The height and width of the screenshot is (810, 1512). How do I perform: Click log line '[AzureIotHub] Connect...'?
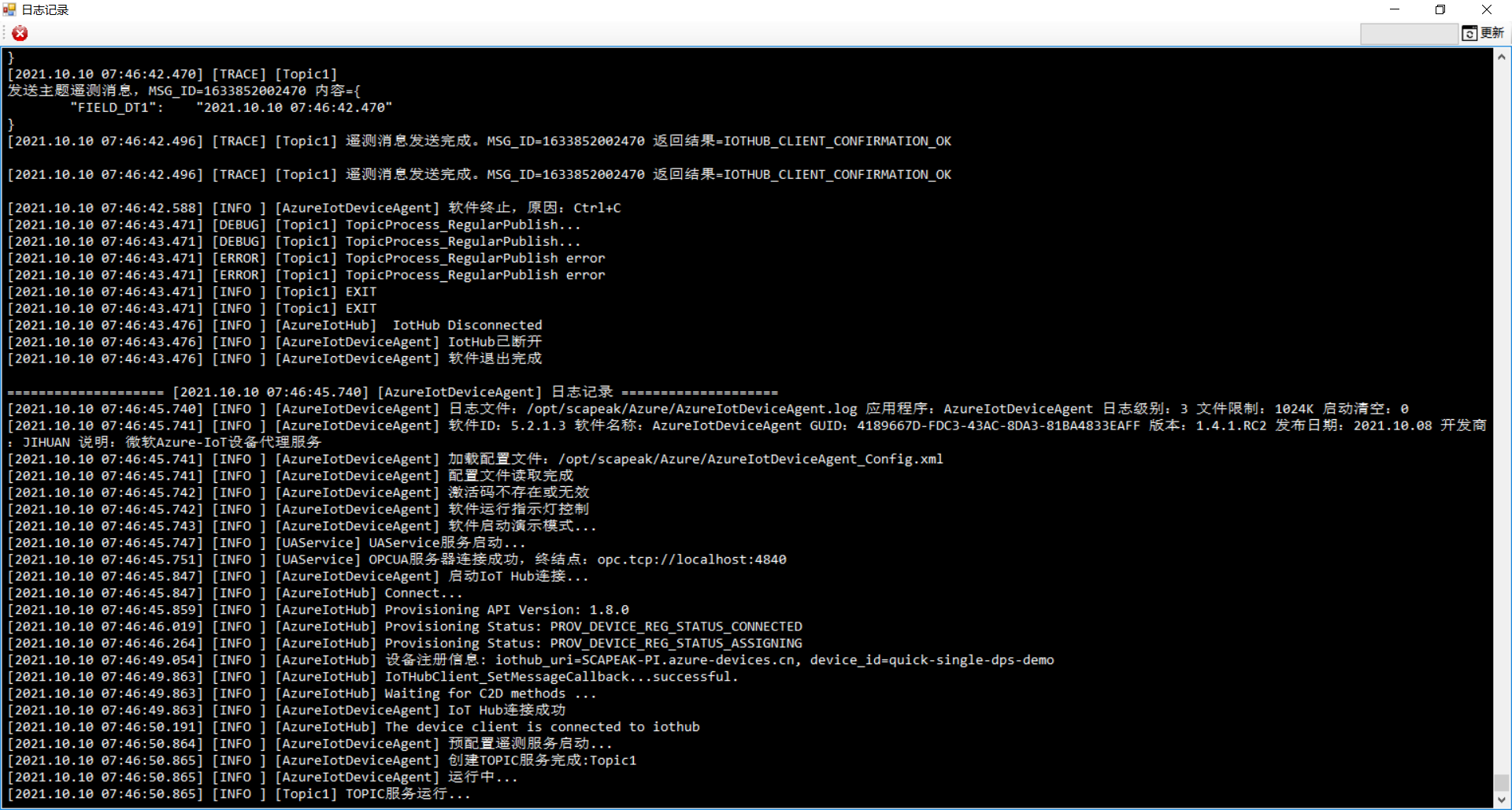(x=235, y=593)
